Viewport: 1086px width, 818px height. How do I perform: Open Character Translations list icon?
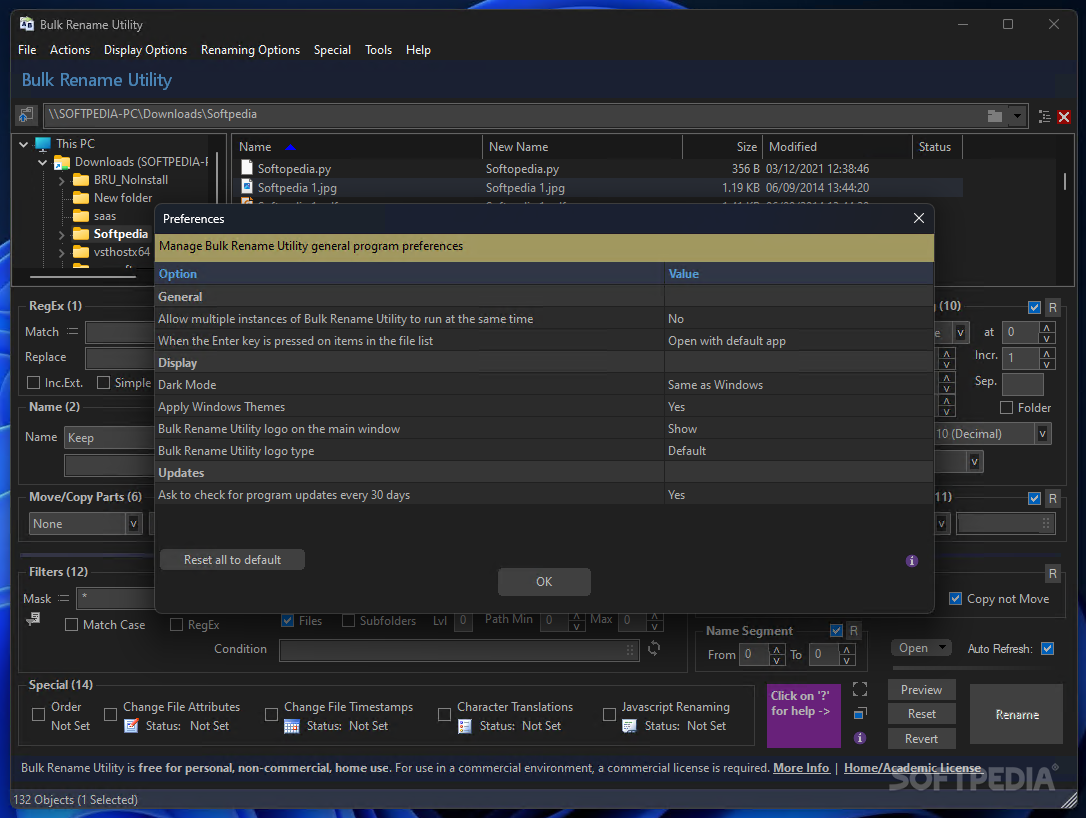[465, 726]
